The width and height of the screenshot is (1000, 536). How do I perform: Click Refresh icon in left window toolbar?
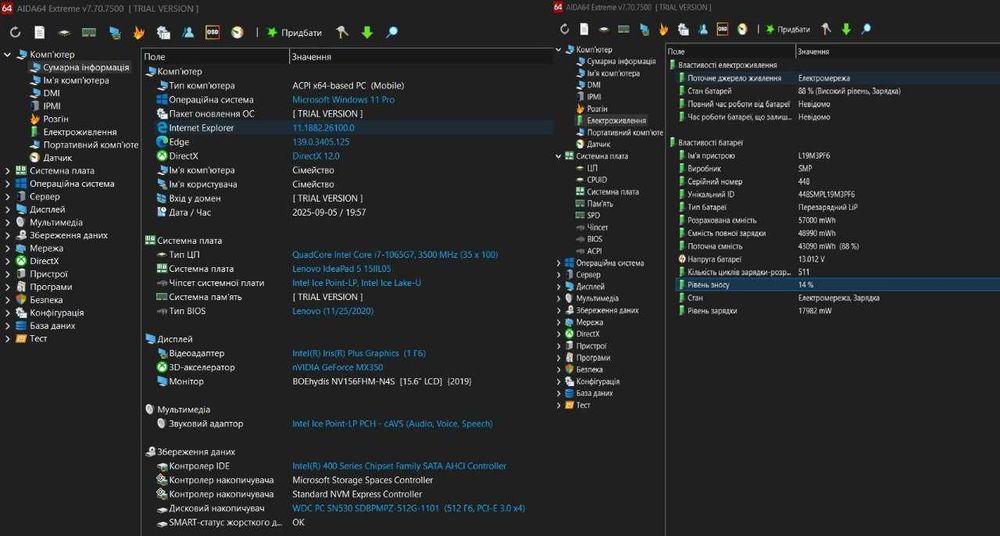click(15, 33)
